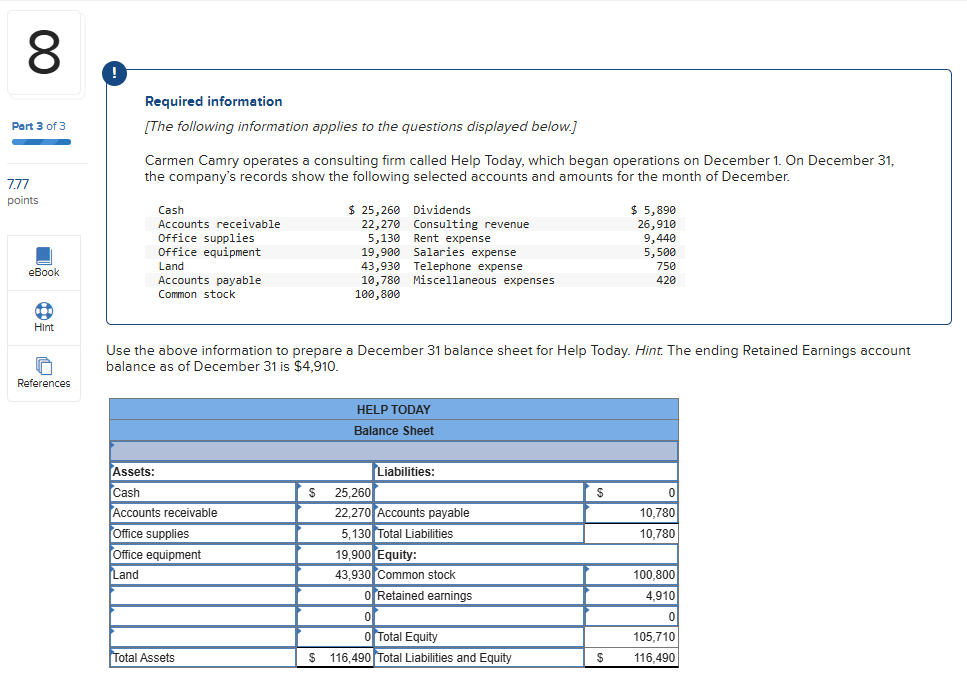
Task: Click the Total Equity value 105,710
Action: 654,637
